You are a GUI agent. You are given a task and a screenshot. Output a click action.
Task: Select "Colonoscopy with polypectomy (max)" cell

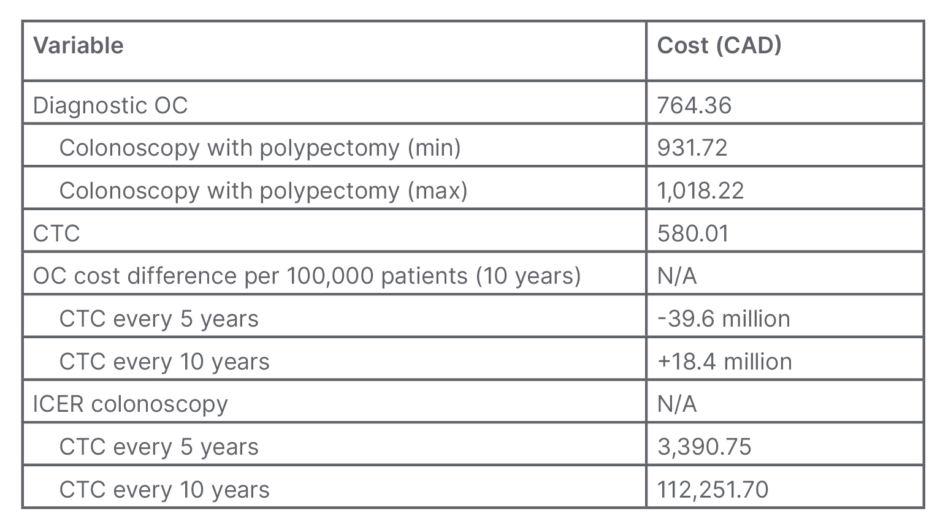(263, 191)
